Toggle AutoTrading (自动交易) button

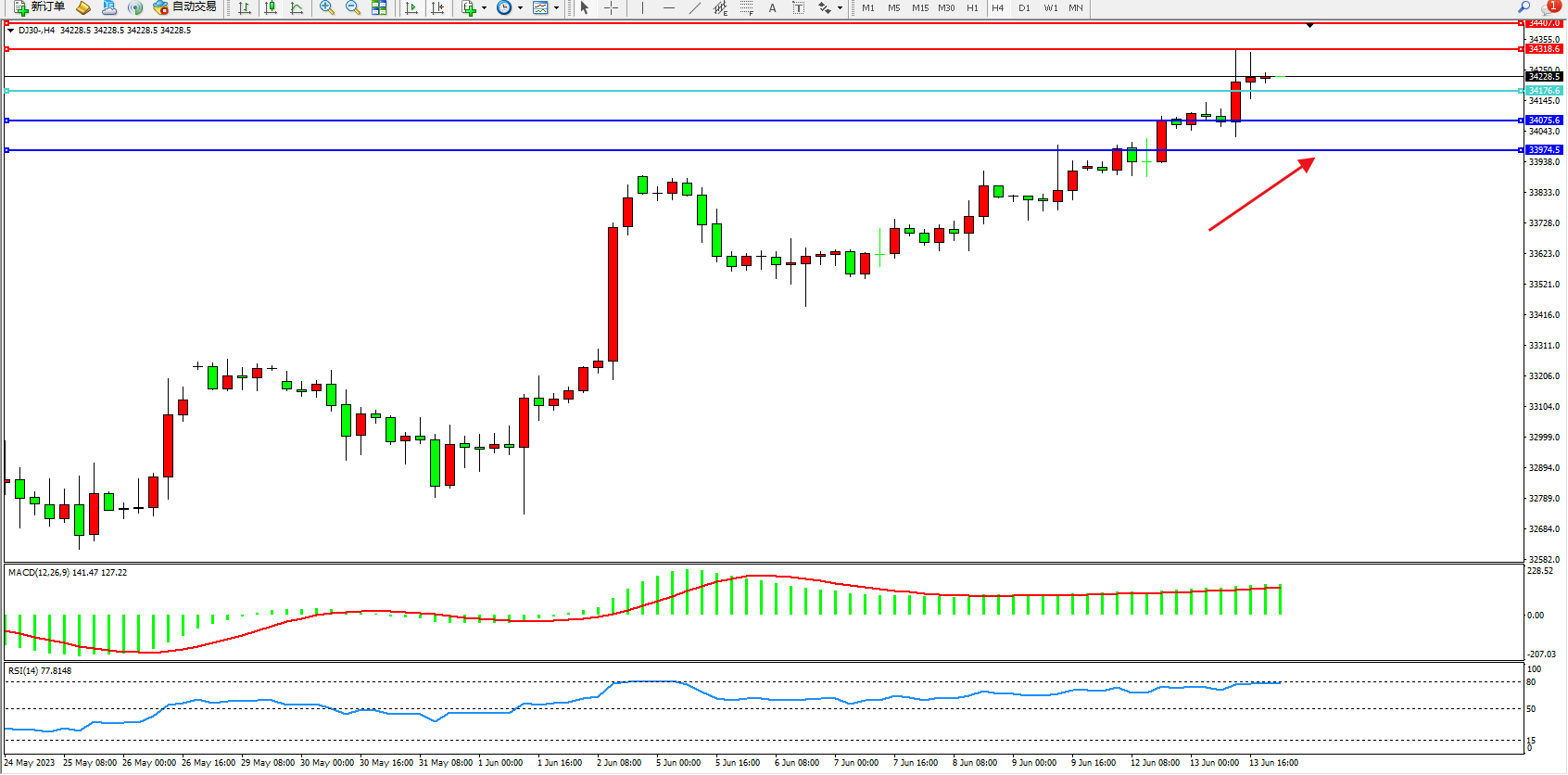(185, 7)
